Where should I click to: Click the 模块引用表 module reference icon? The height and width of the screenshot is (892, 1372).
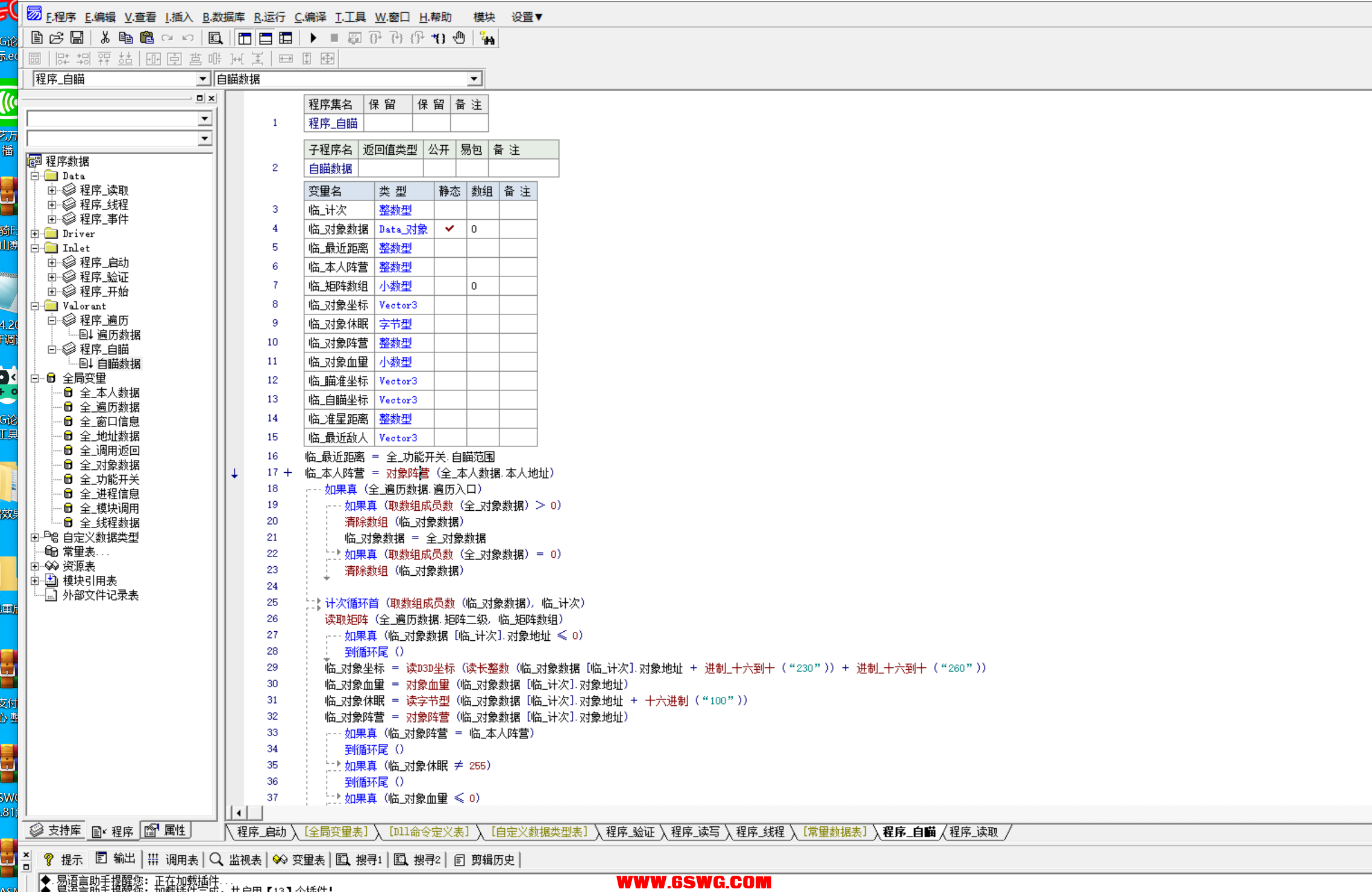[52, 581]
